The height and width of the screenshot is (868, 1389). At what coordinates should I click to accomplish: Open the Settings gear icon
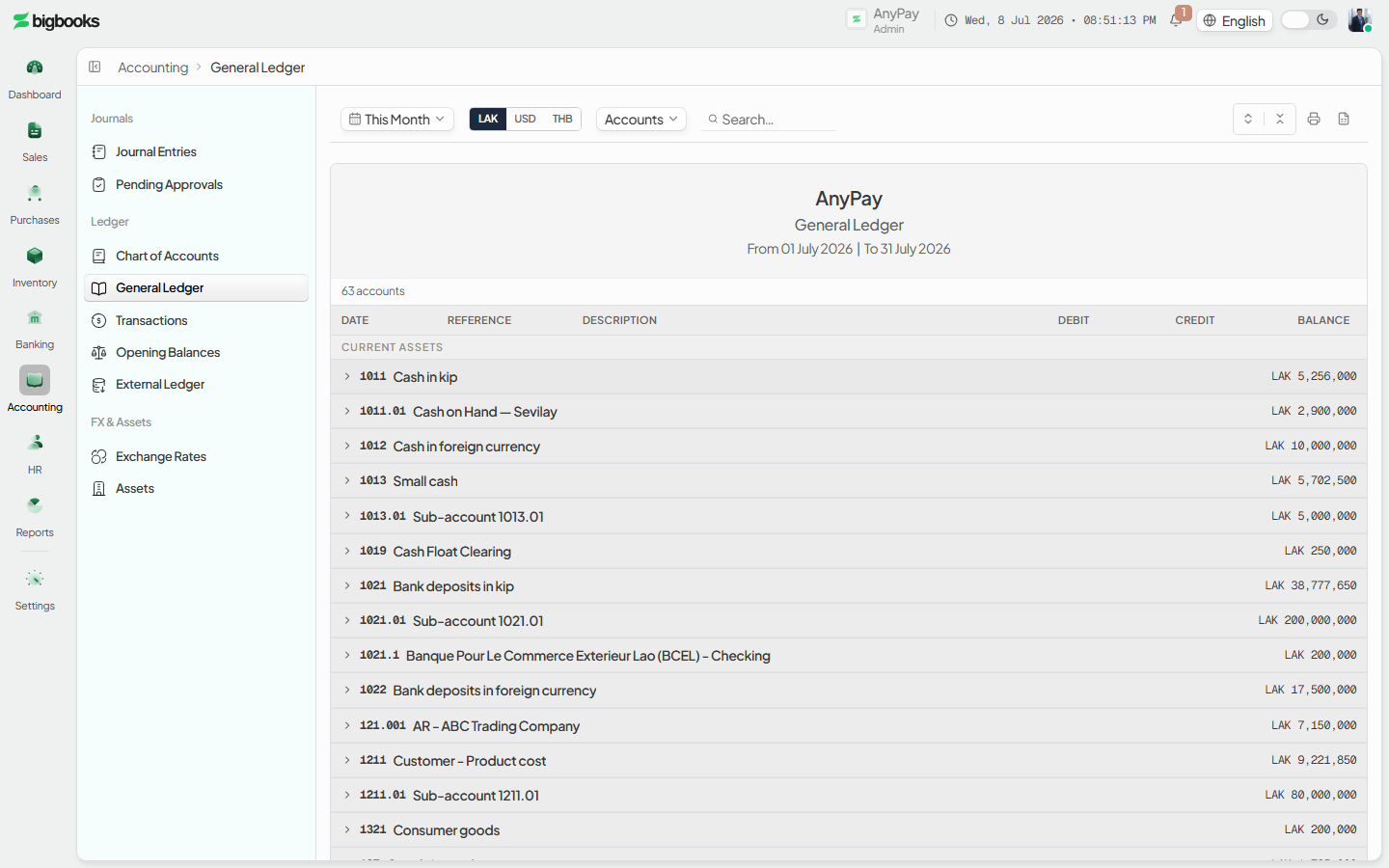pyautogui.click(x=35, y=579)
